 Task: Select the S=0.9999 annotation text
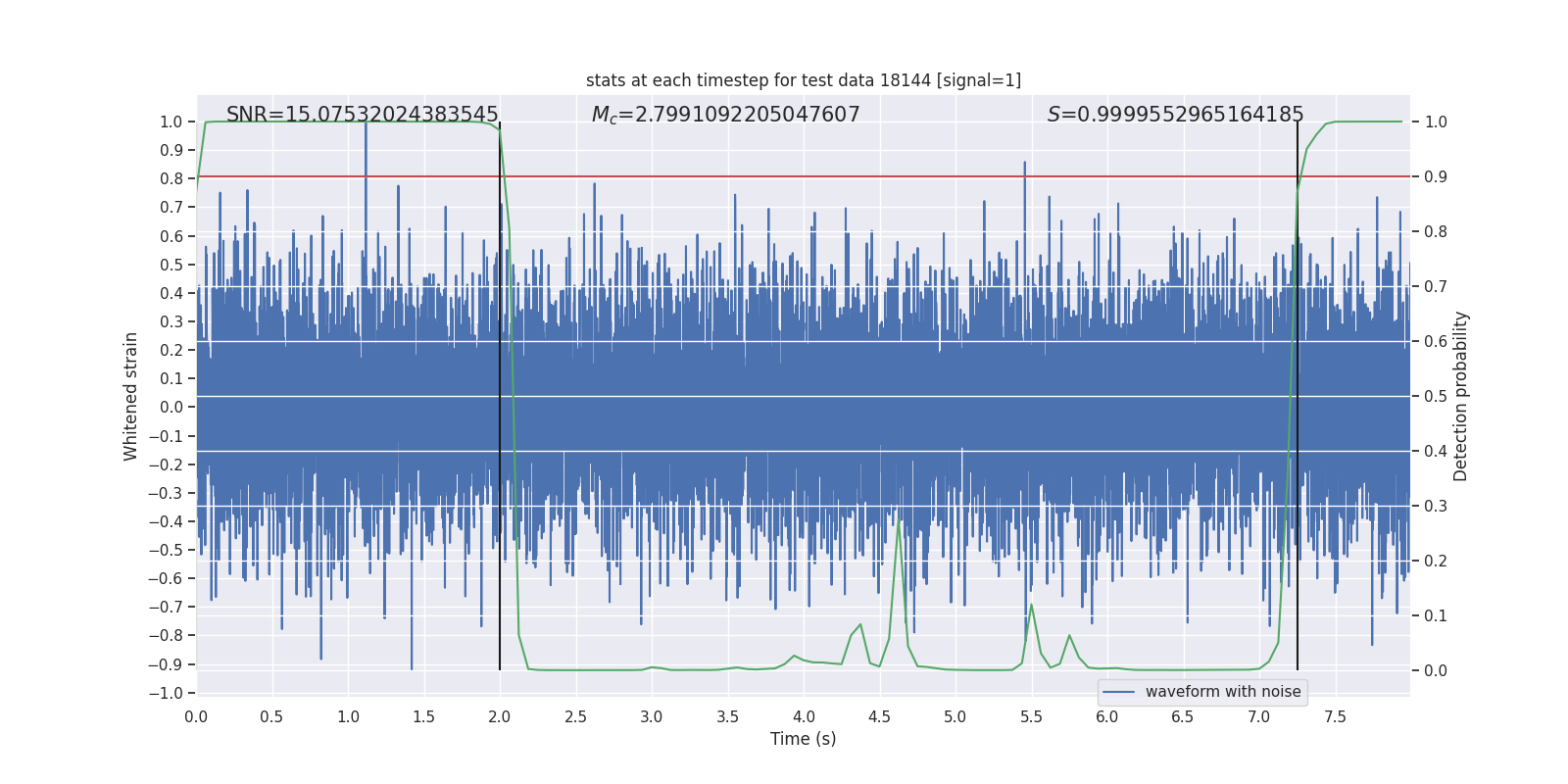coord(1175,115)
